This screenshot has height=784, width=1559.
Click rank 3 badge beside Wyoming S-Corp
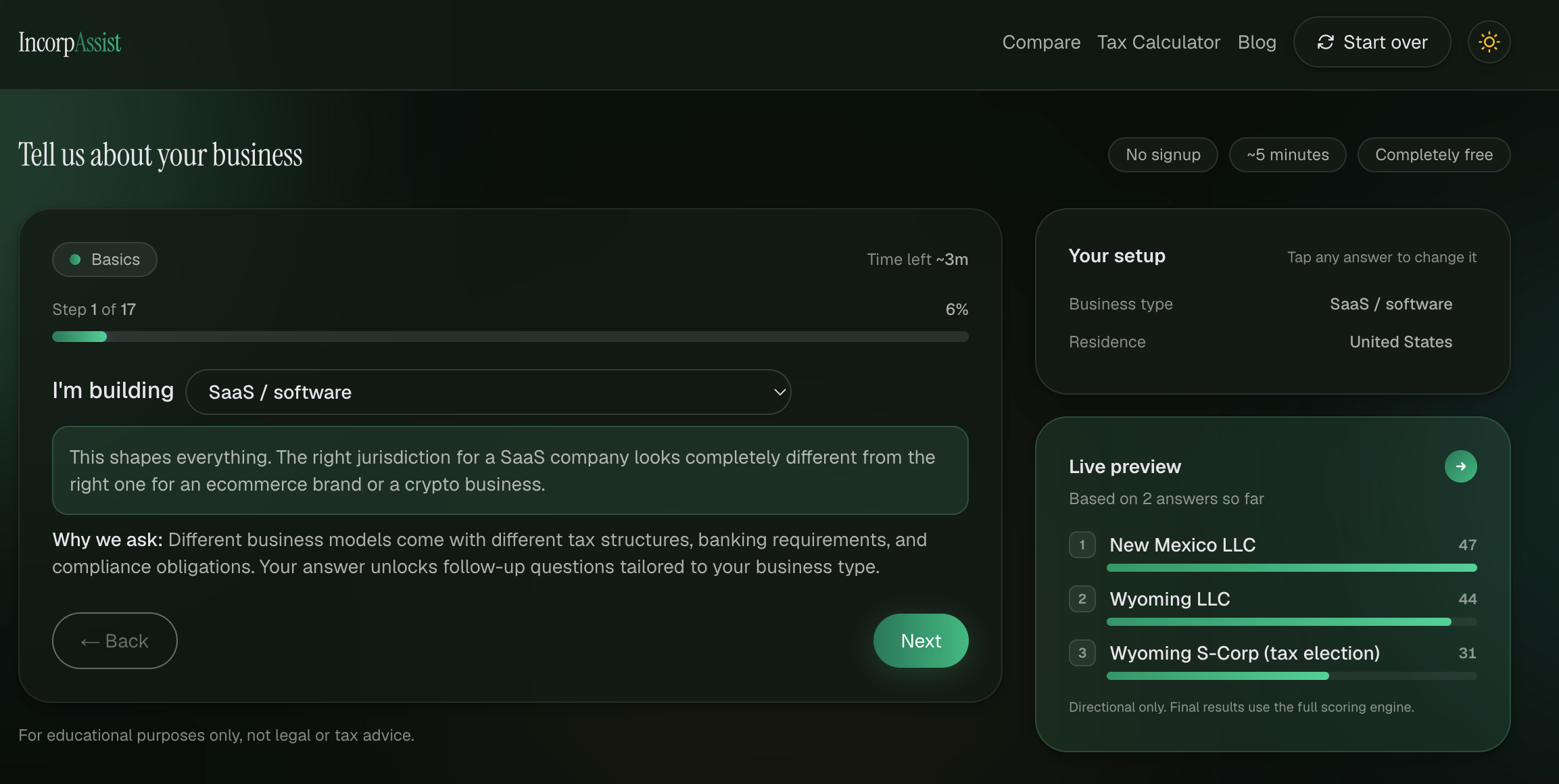click(1082, 653)
